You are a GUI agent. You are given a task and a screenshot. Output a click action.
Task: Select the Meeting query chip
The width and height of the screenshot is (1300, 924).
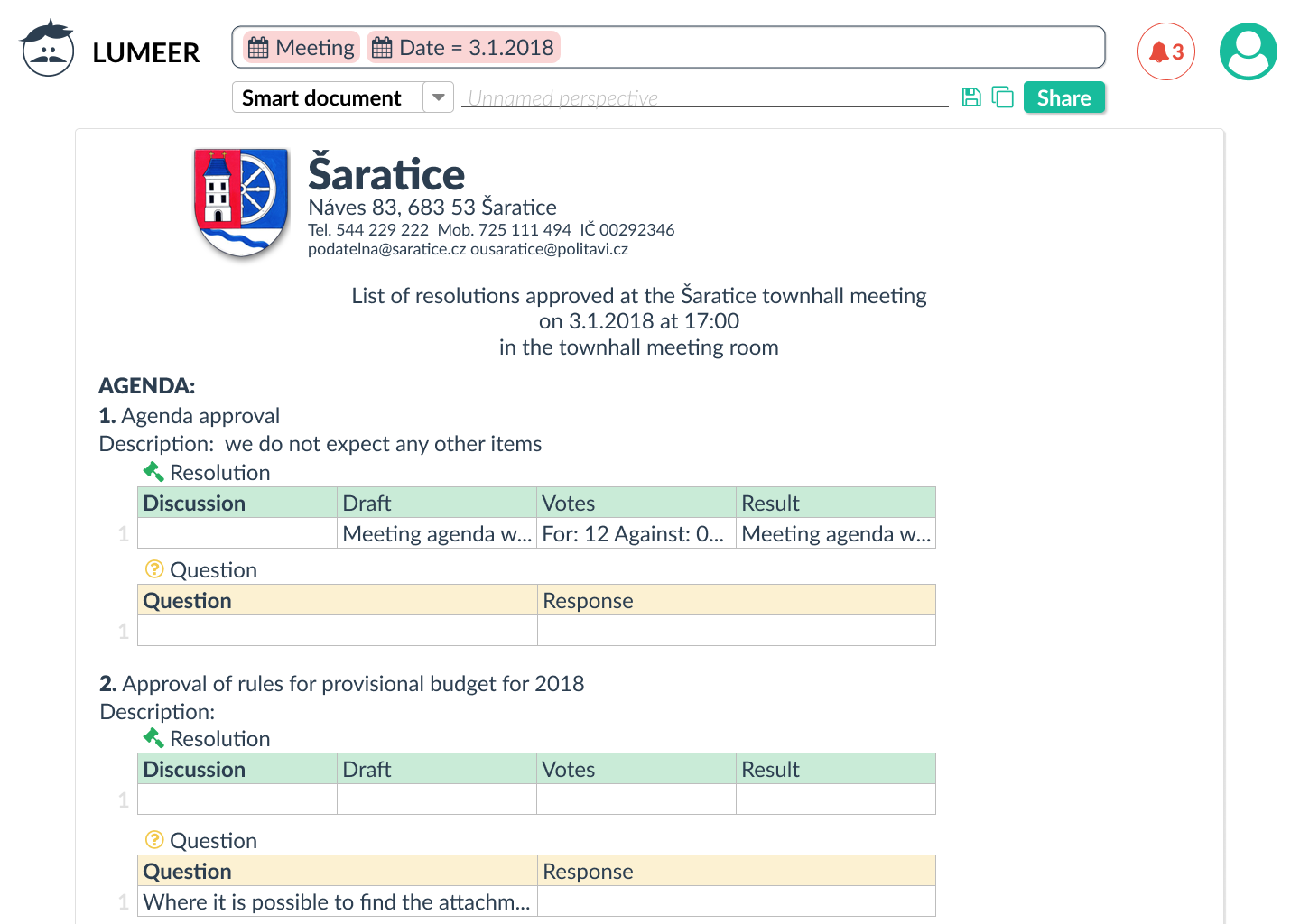point(302,47)
